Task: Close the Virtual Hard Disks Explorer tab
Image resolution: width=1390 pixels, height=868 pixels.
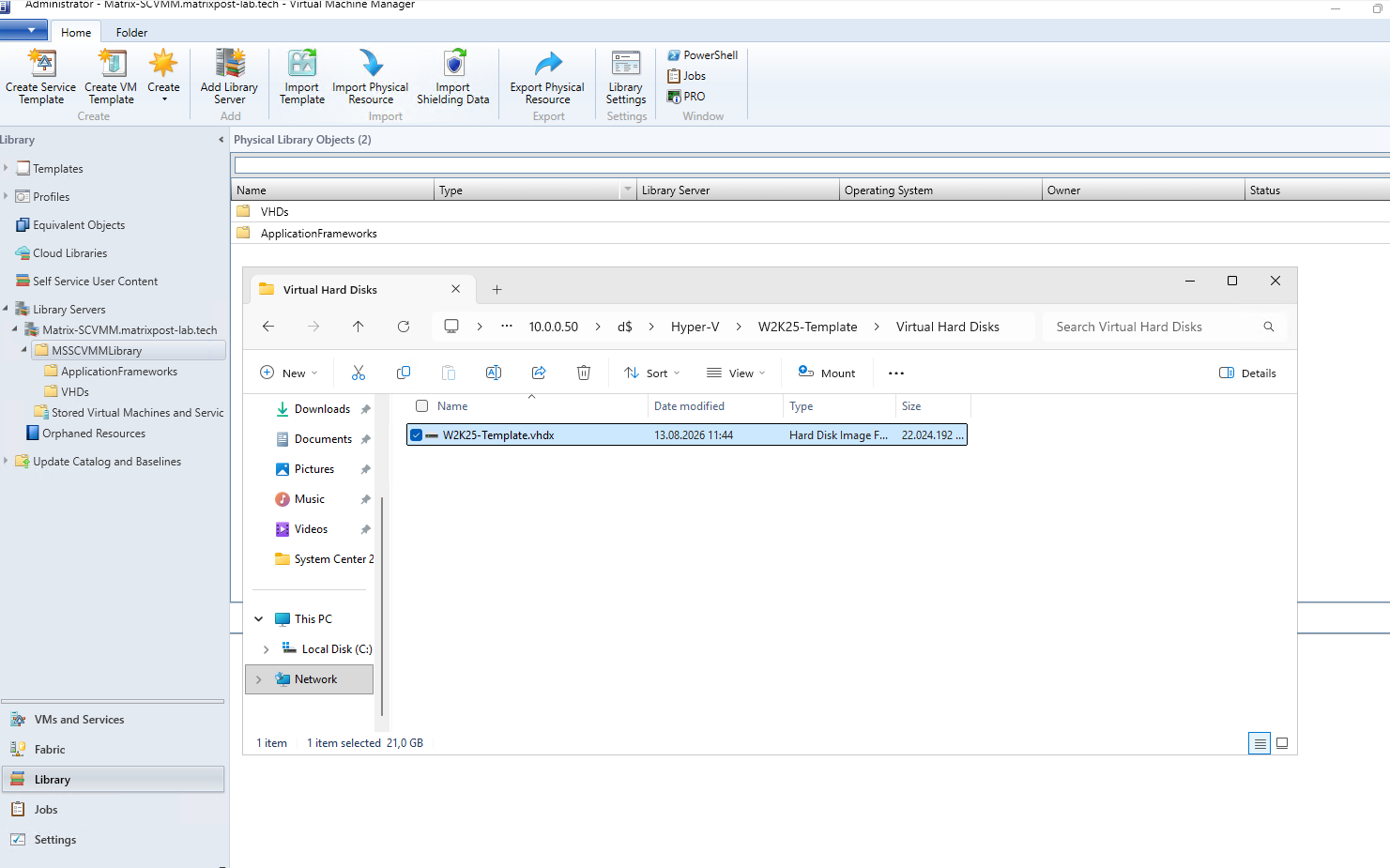Action: pyautogui.click(x=456, y=289)
